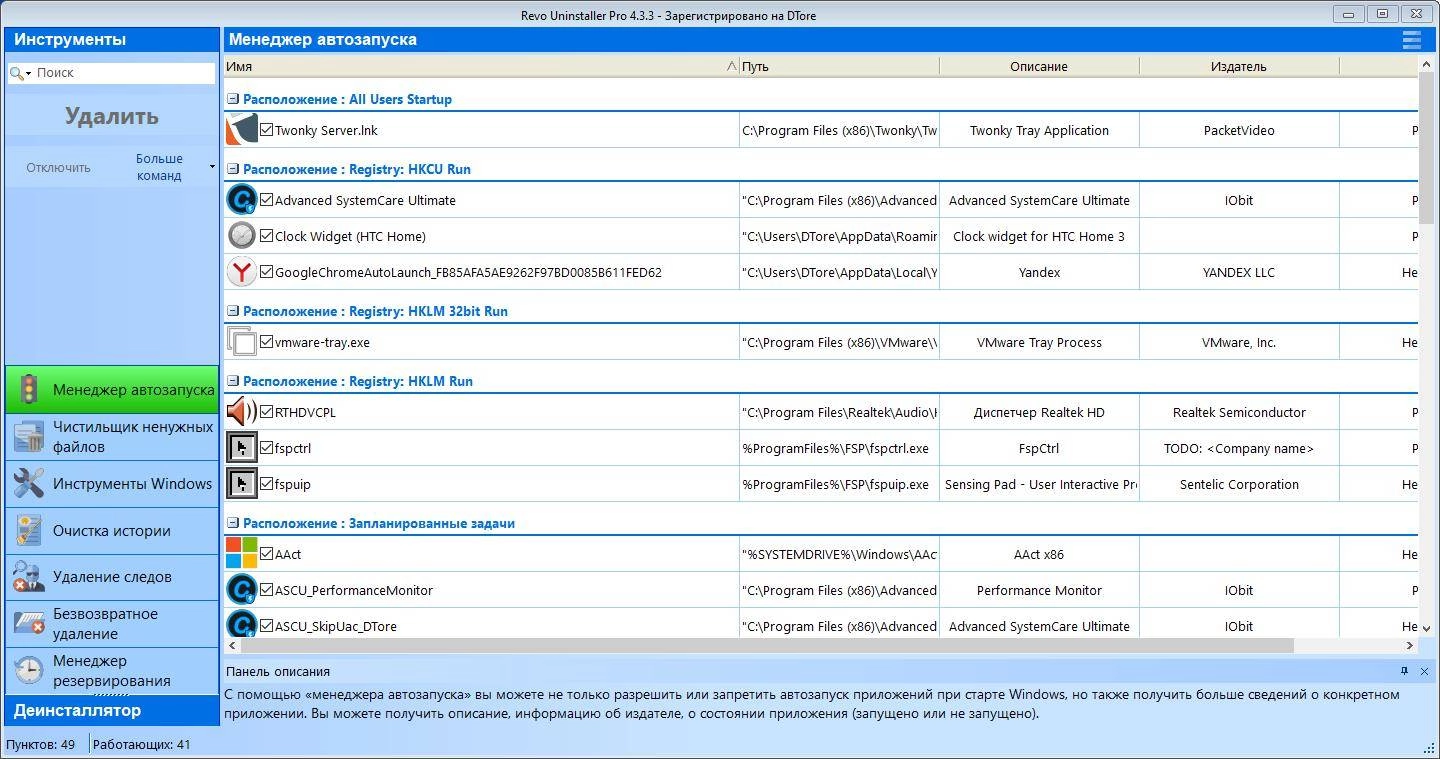
Task: Toggle the fspuip checkbox
Action: click(267, 484)
